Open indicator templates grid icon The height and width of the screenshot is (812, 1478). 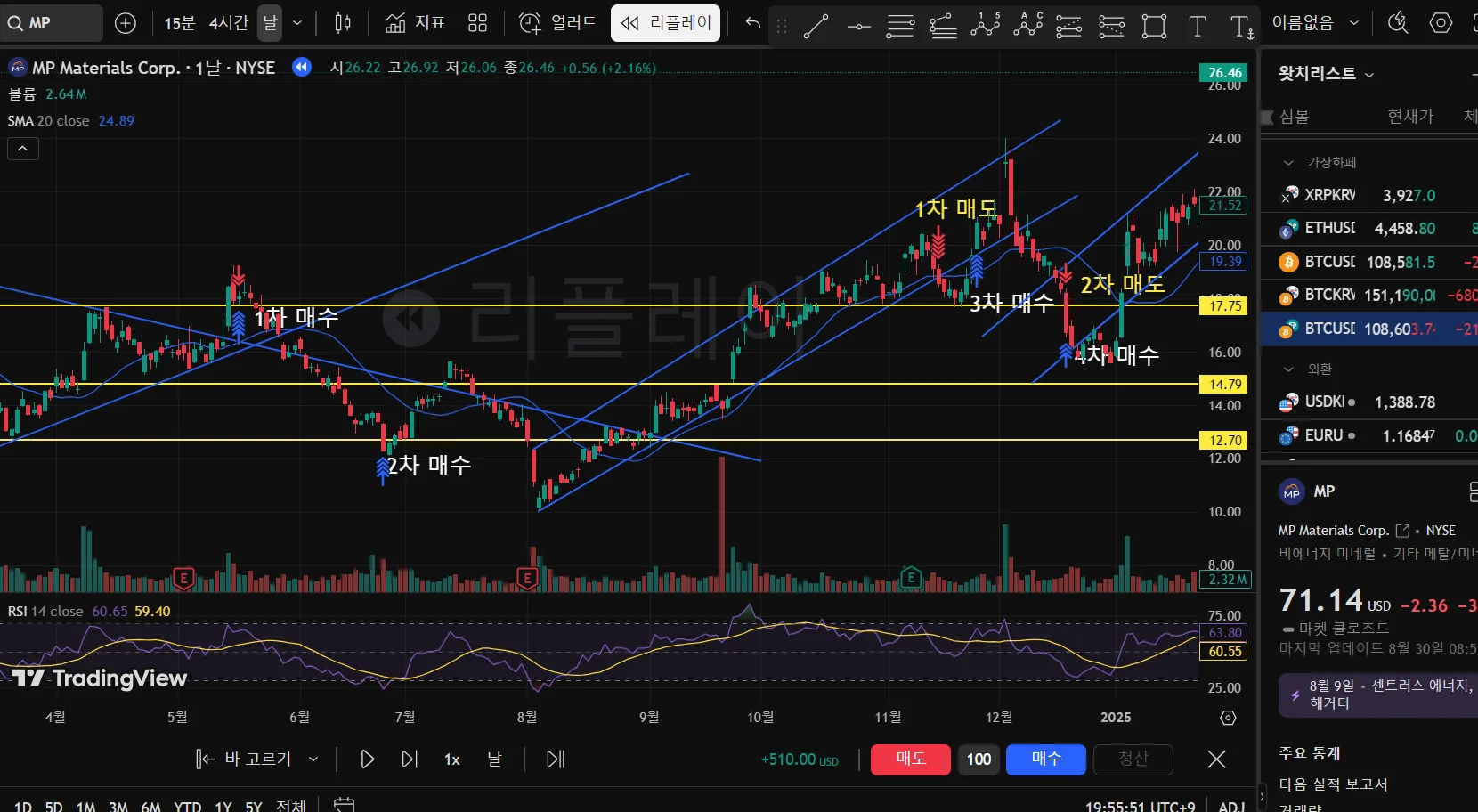478,23
